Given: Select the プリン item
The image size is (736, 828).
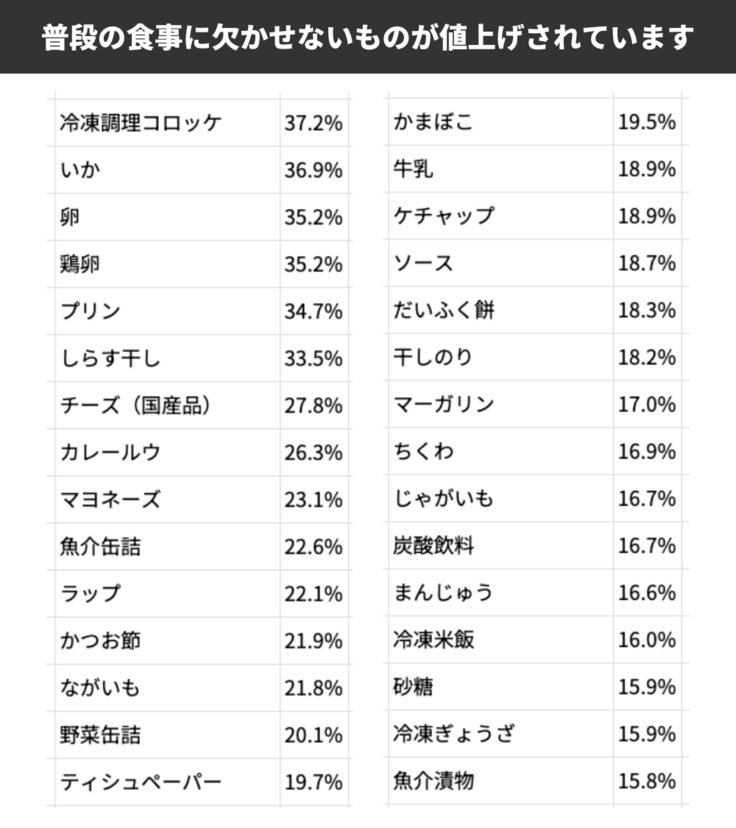Looking at the screenshot, I should 90,311.
